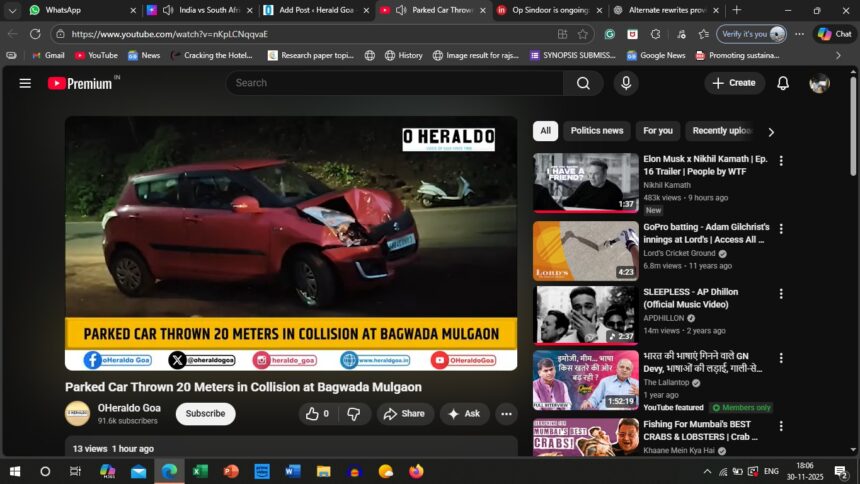This screenshot has width=860, height=484.
Task: Open Copilot Chat in the browser
Action: tap(835, 34)
